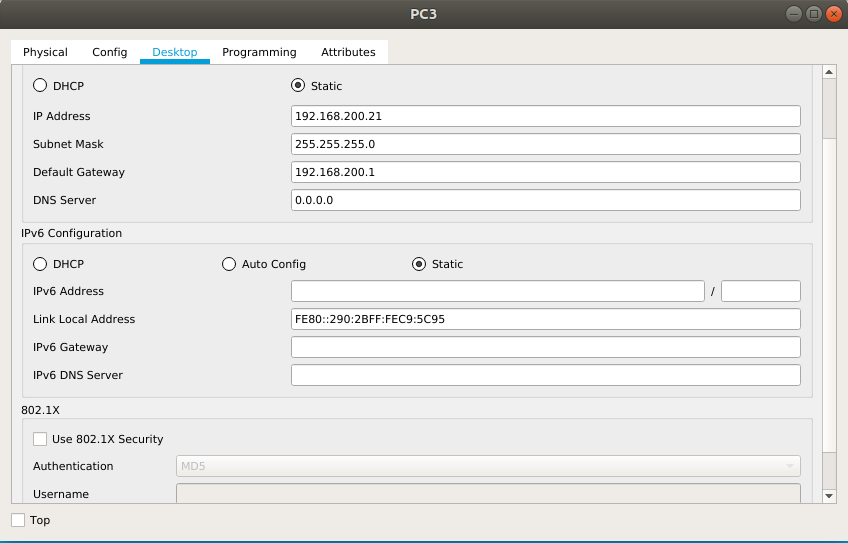Click the Default Gateway label
The height and width of the screenshot is (543, 848).
coord(79,173)
